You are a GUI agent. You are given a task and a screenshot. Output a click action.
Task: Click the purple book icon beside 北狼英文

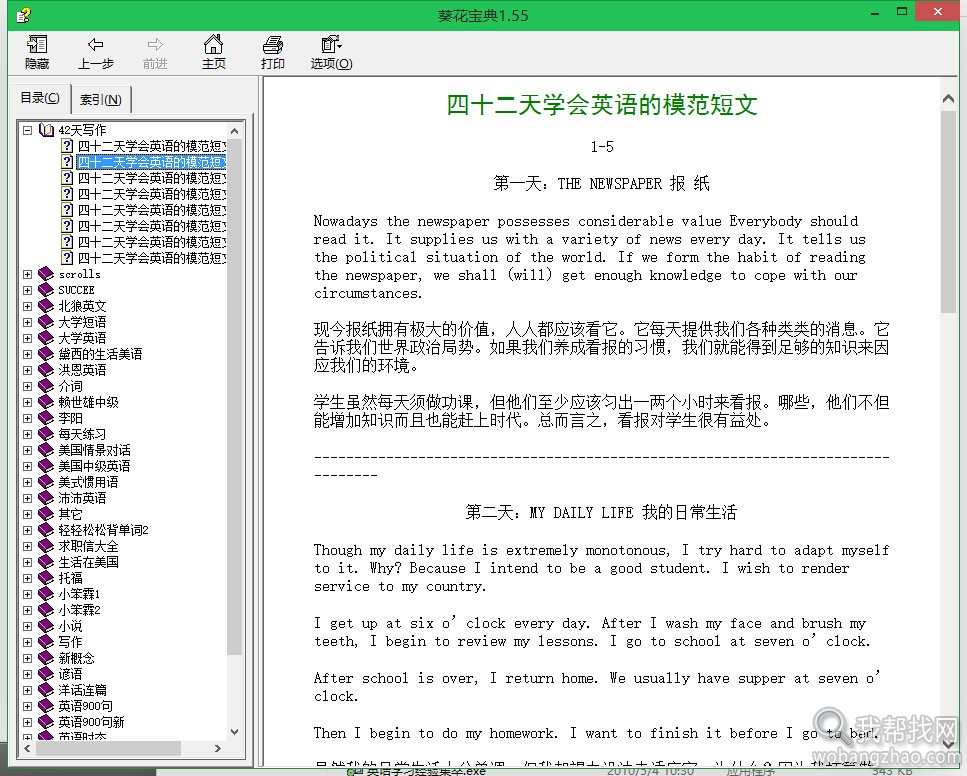click(46, 306)
